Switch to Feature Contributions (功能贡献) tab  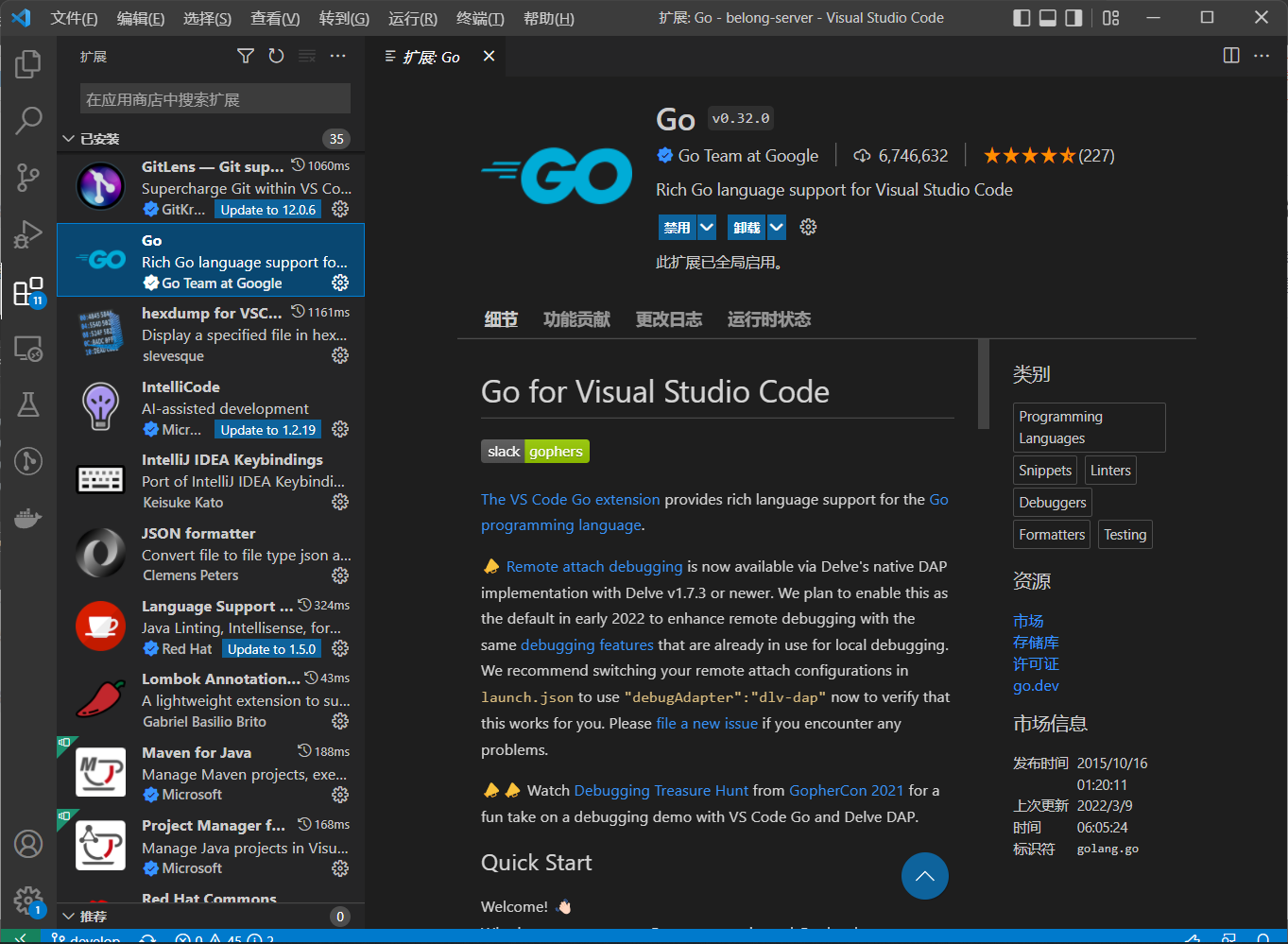(576, 319)
